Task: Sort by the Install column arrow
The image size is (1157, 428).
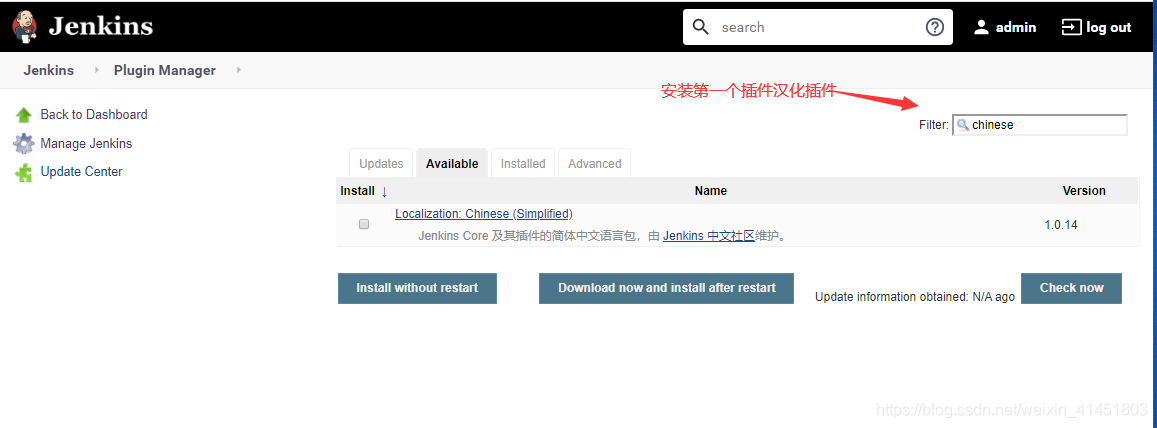Action: point(384,191)
